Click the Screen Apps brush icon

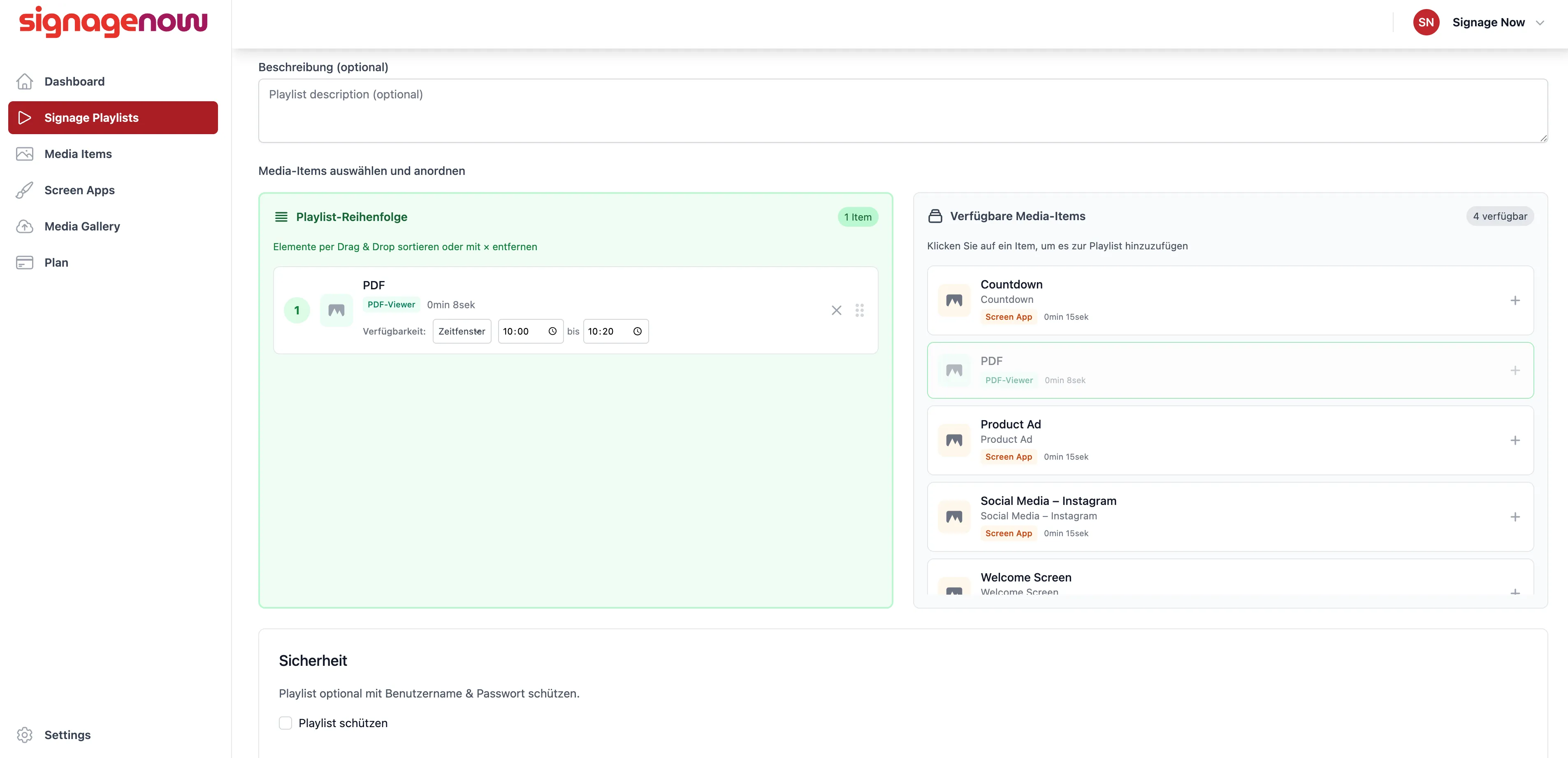[x=24, y=190]
